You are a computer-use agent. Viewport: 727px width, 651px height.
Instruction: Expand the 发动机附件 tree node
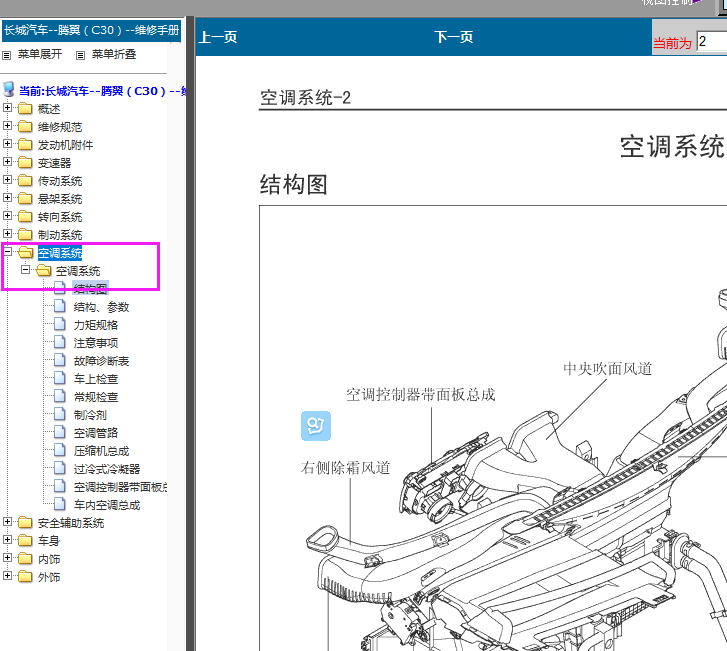pos(7,144)
